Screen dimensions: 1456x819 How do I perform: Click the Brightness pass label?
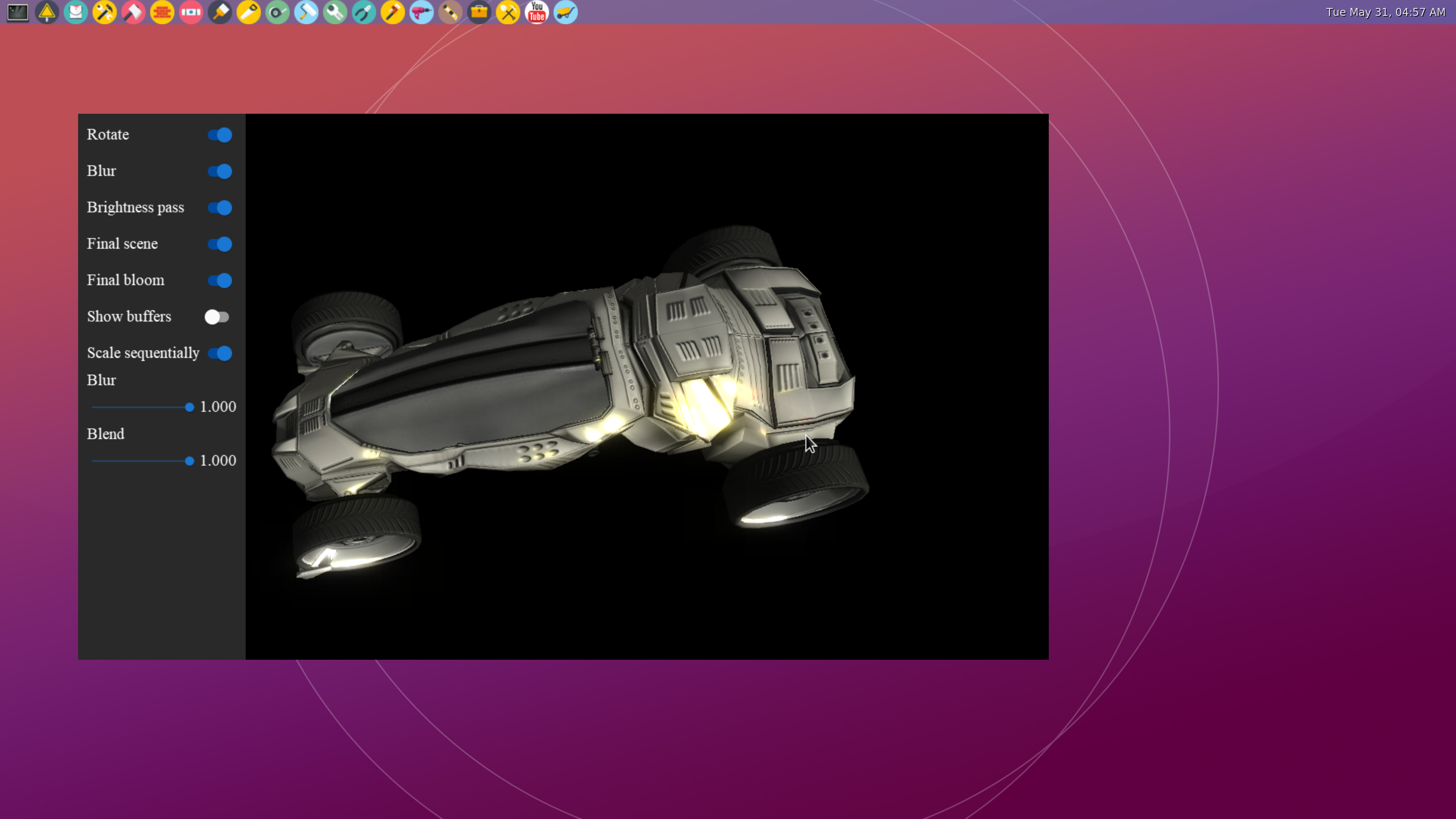pos(136,207)
